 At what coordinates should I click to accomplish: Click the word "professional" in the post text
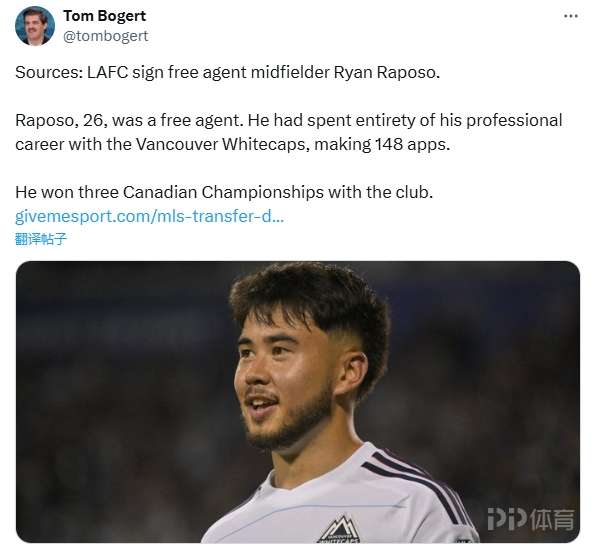(514, 120)
